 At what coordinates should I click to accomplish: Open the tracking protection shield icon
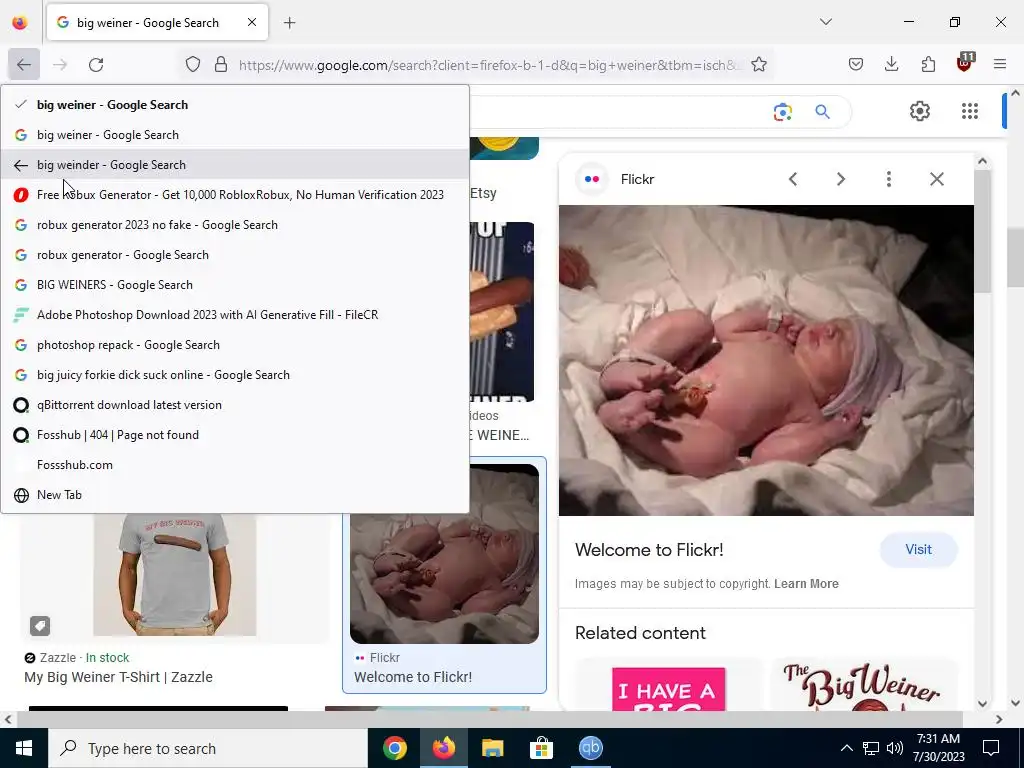[x=193, y=64]
